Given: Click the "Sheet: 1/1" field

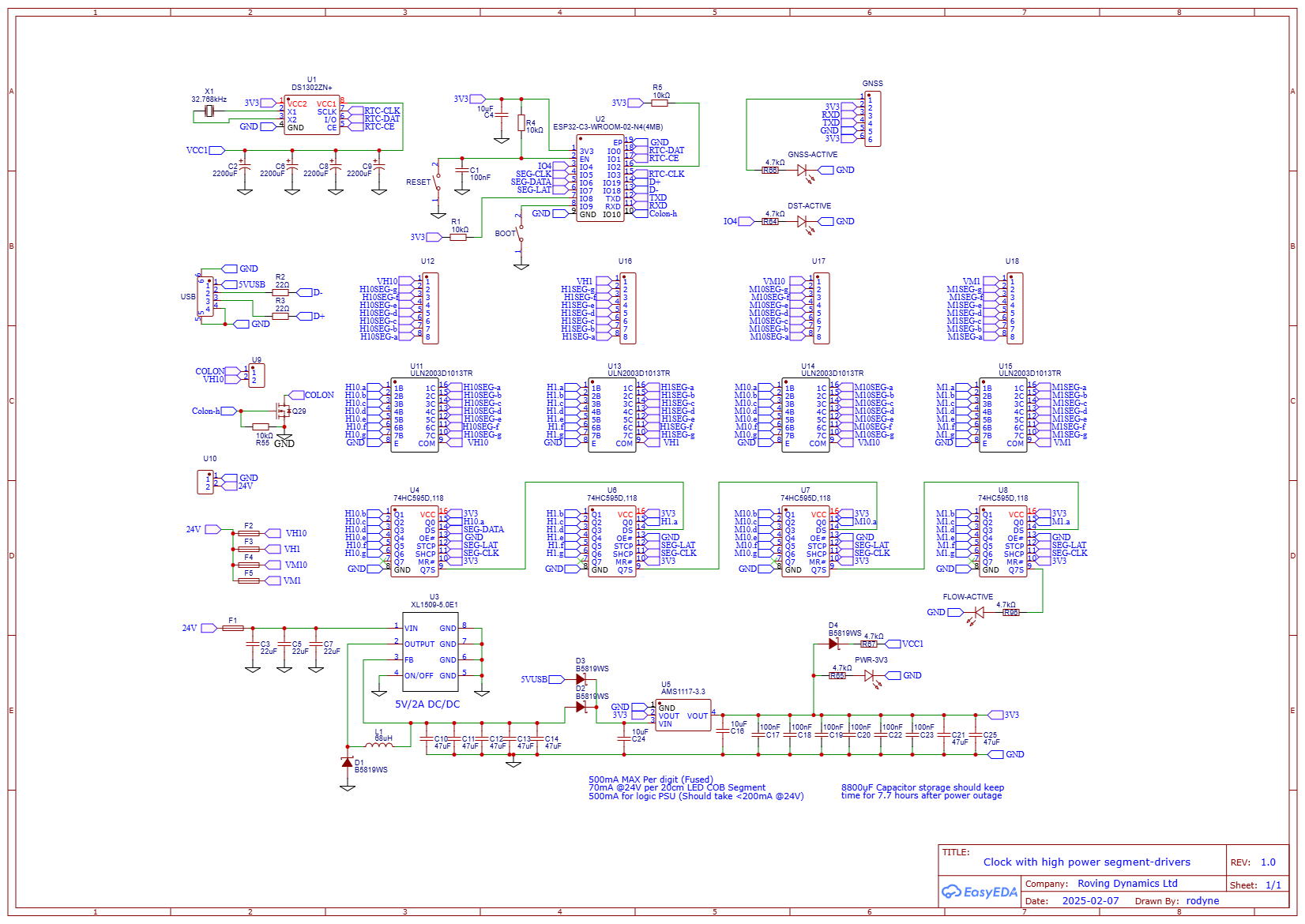Looking at the screenshot, I should point(1255,885).
